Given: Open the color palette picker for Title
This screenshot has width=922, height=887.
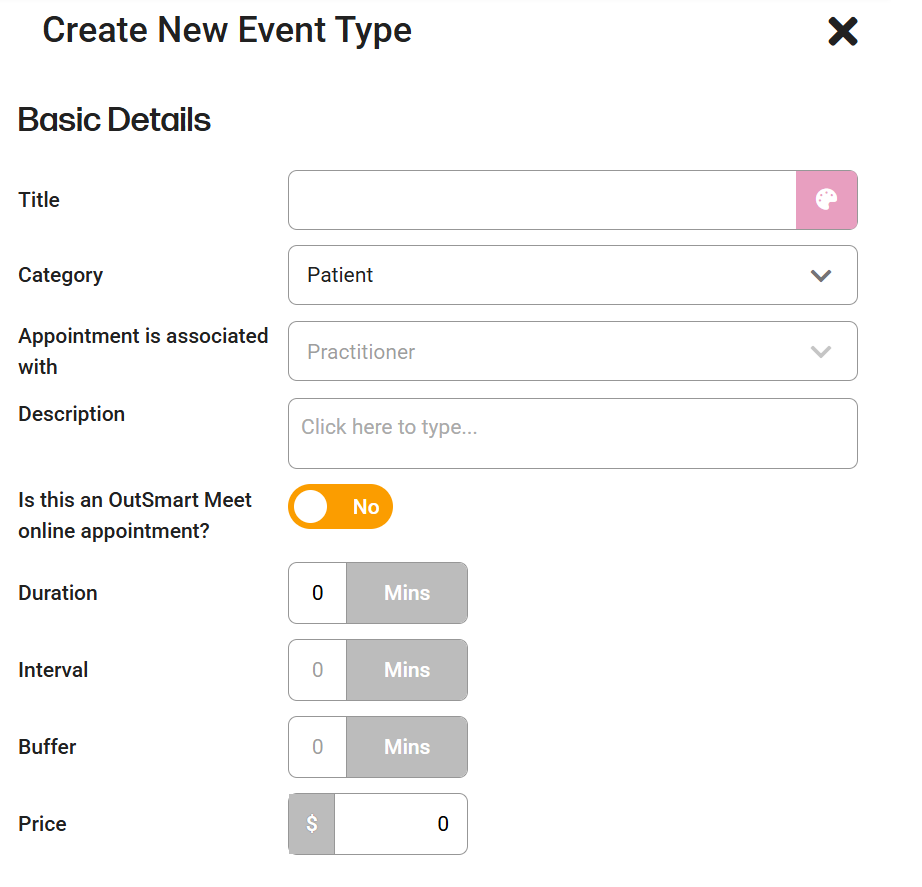Looking at the screenshot, I should 826,200.
